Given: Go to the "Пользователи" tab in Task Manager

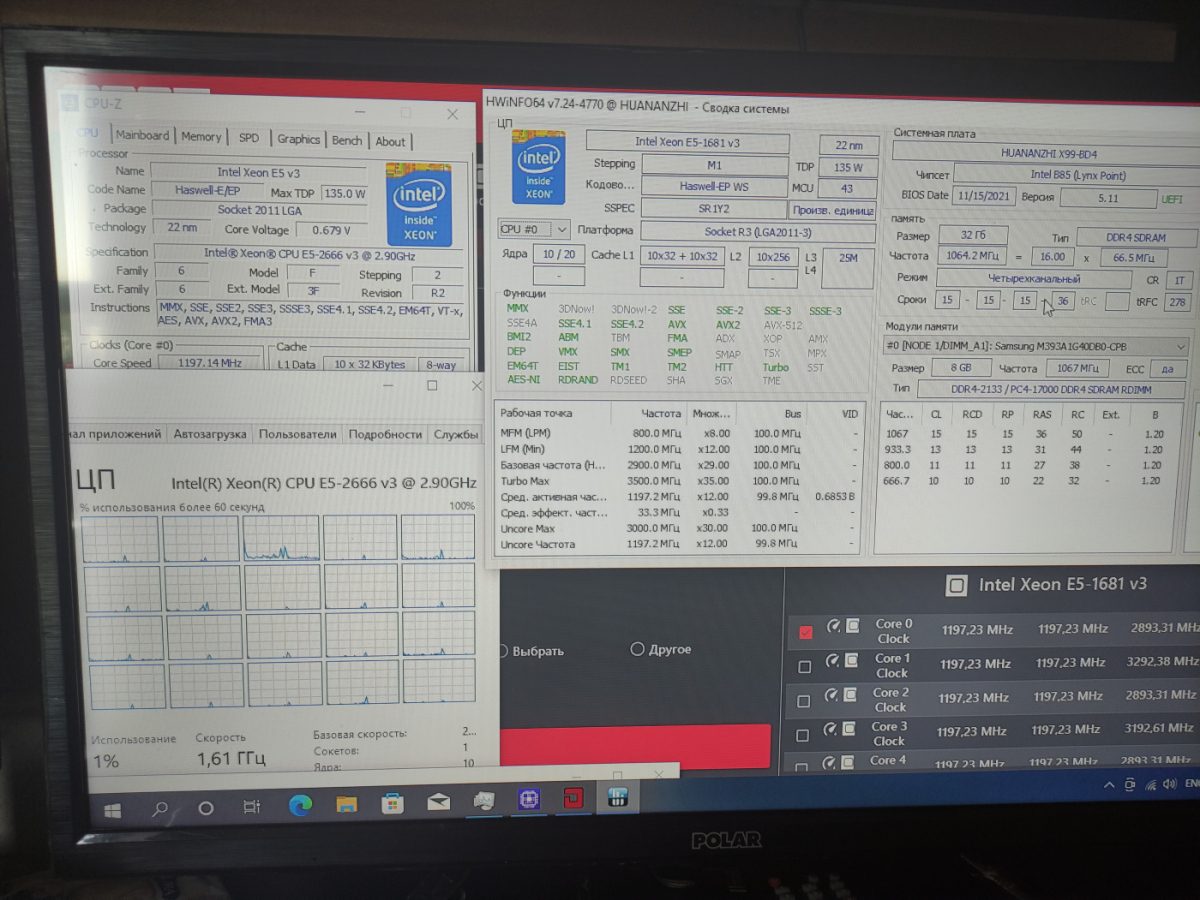Looking at the screenshot, I should pos(297,434).
